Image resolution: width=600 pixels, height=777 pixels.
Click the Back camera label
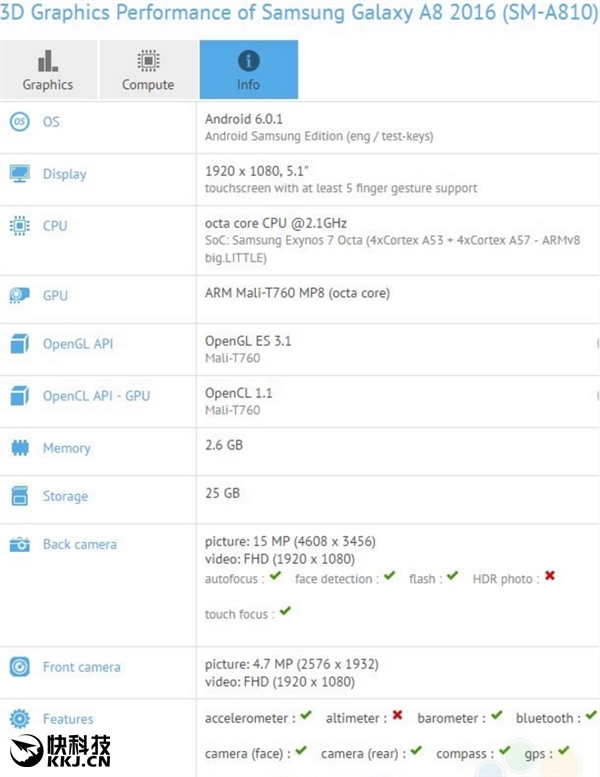point(79,545)
